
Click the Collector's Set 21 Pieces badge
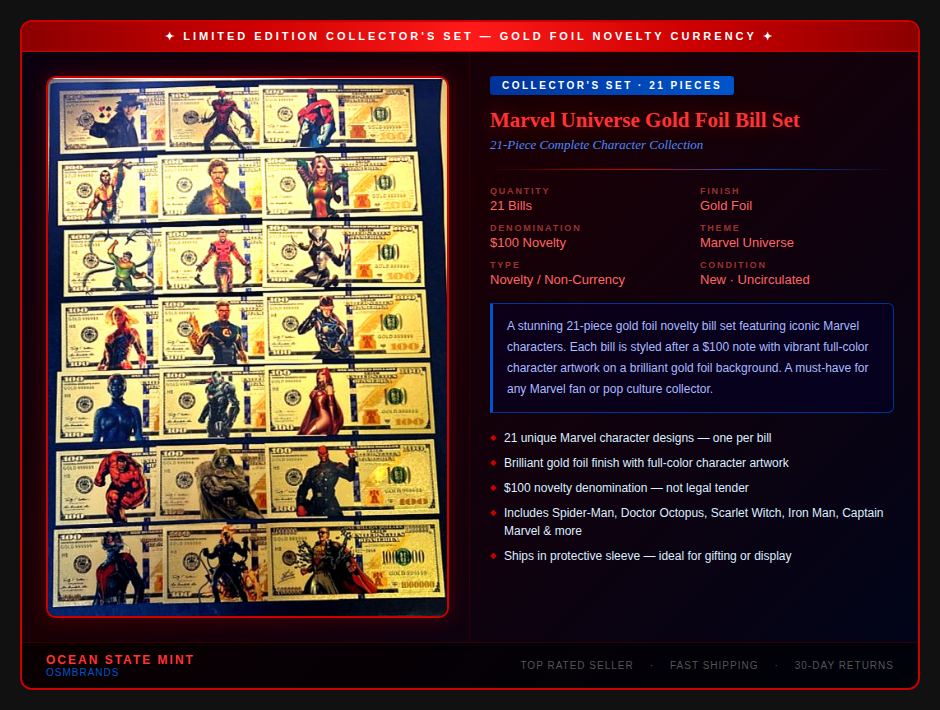pyautogui.click(x=611, y=85)
